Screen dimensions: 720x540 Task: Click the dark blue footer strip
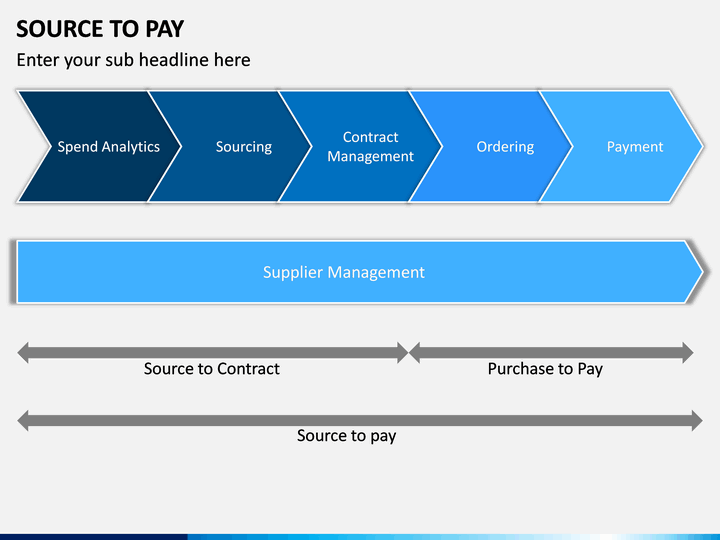pyautogui.click(x=94, y=537)
